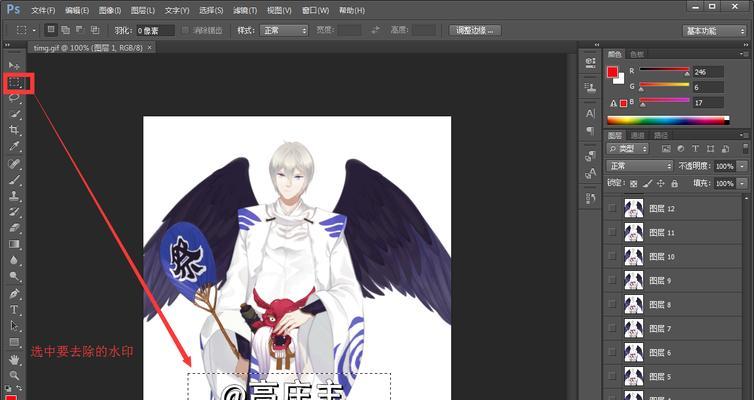Viewport: 754px width, 400px height.
Task: Show layer 图层 10 via visibility box
Action: pos(612,256)
